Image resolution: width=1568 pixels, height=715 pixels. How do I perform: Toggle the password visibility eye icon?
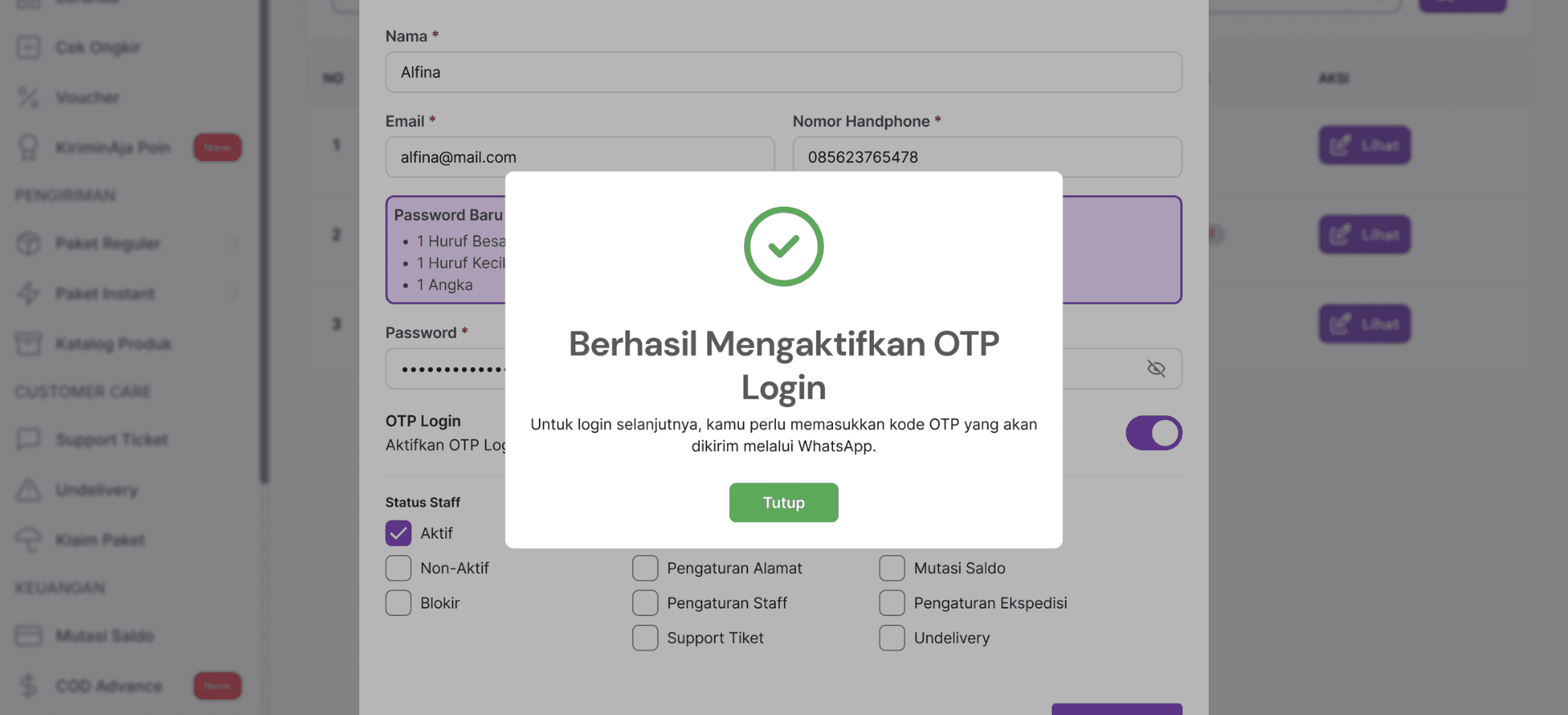click(1156, 369)
